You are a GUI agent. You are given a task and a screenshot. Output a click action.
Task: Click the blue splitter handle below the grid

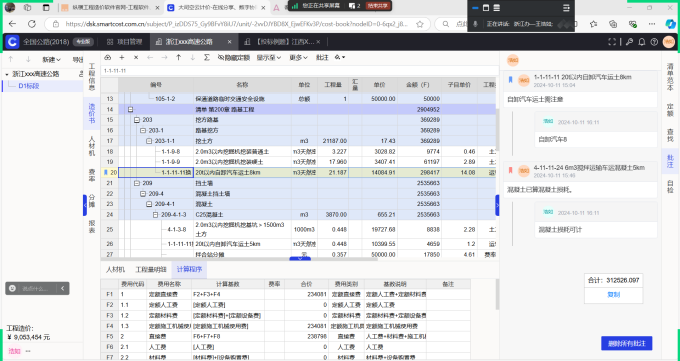coord(300,259)
